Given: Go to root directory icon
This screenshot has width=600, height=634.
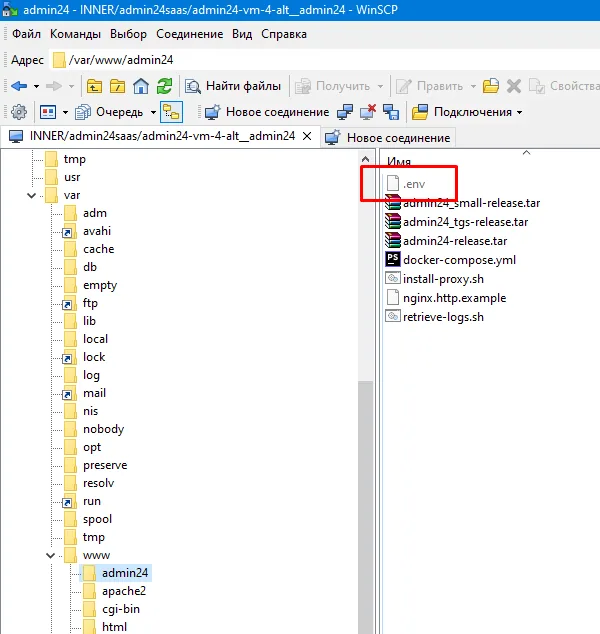Looking at the screenshot, I should click(x=117, y=86).
